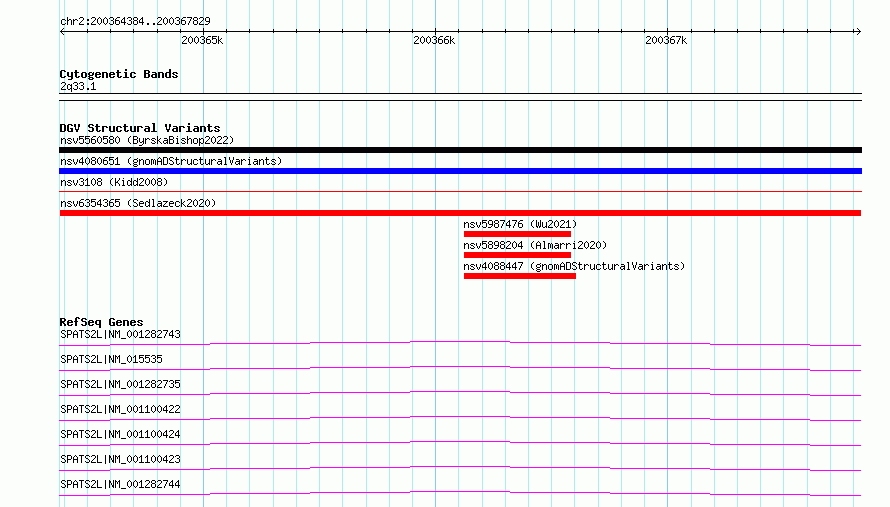Image resolution: width=890 pixels, height=507 pixels.
Task: Click the SPATS2L|NM_001282743 transcript label
Action: (120, 334)
